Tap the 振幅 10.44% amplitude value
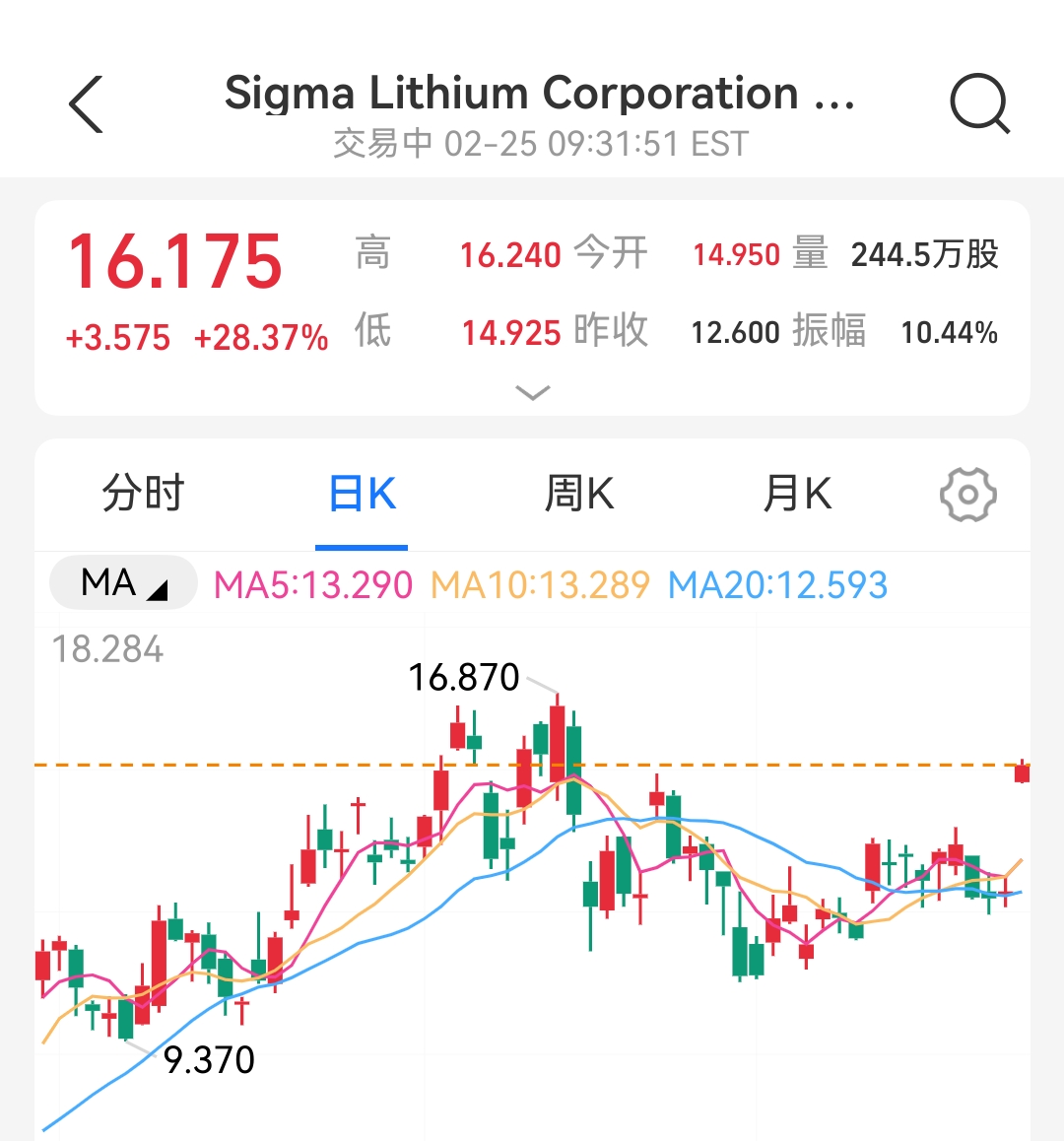 (949, 333)
